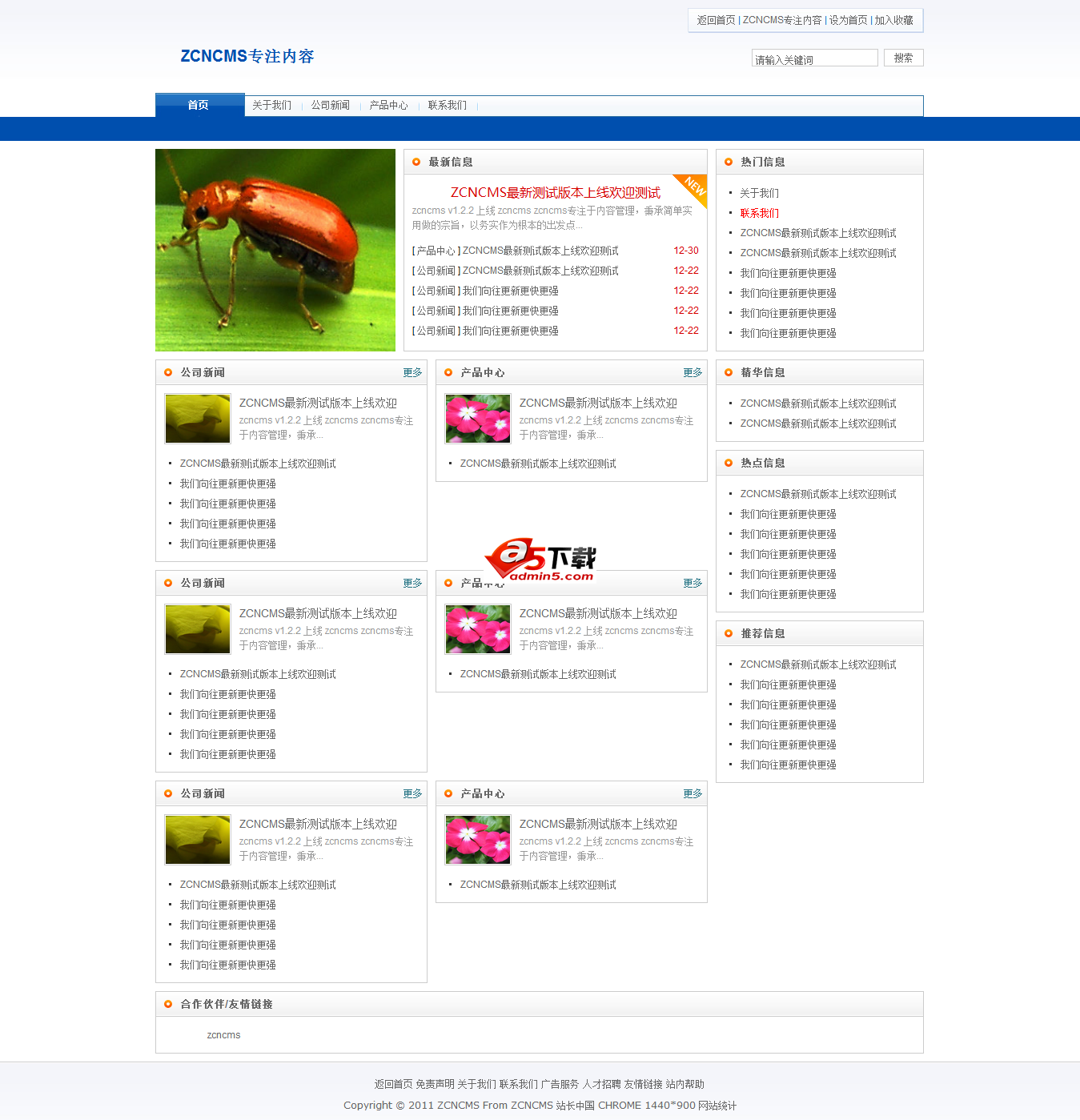This screenshot has width=1080, height=1120.
Task: Click the 精华信息 panel heading
Action: click(763, 372)
